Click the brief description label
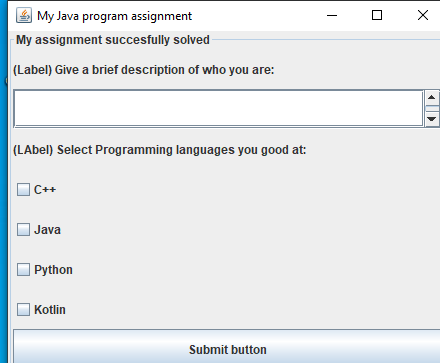The width and height of the screenshot is (440, 363). point(143,70)
